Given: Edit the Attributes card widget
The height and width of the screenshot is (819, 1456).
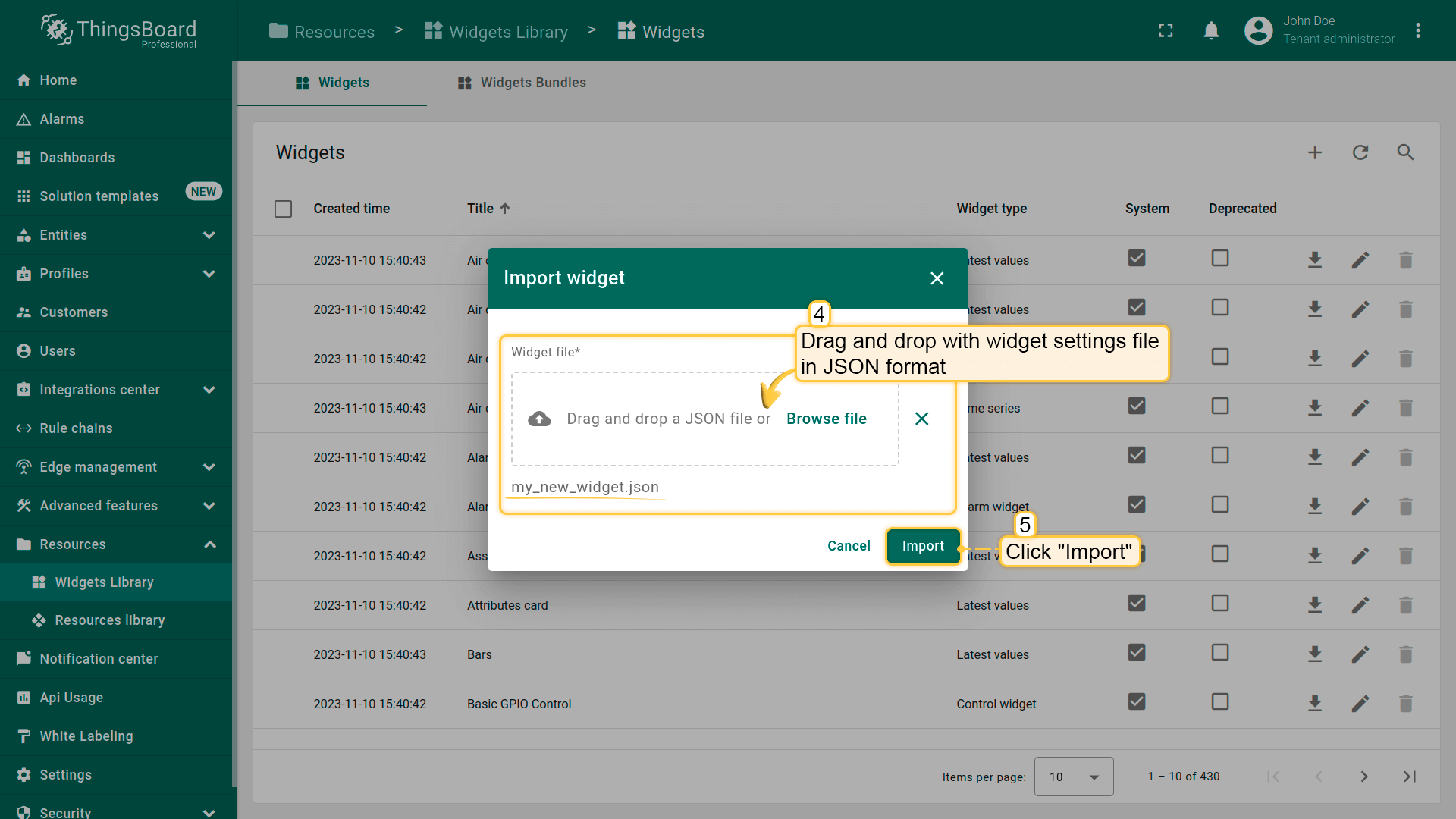Looking at the screenshot, I should 1360,605.
